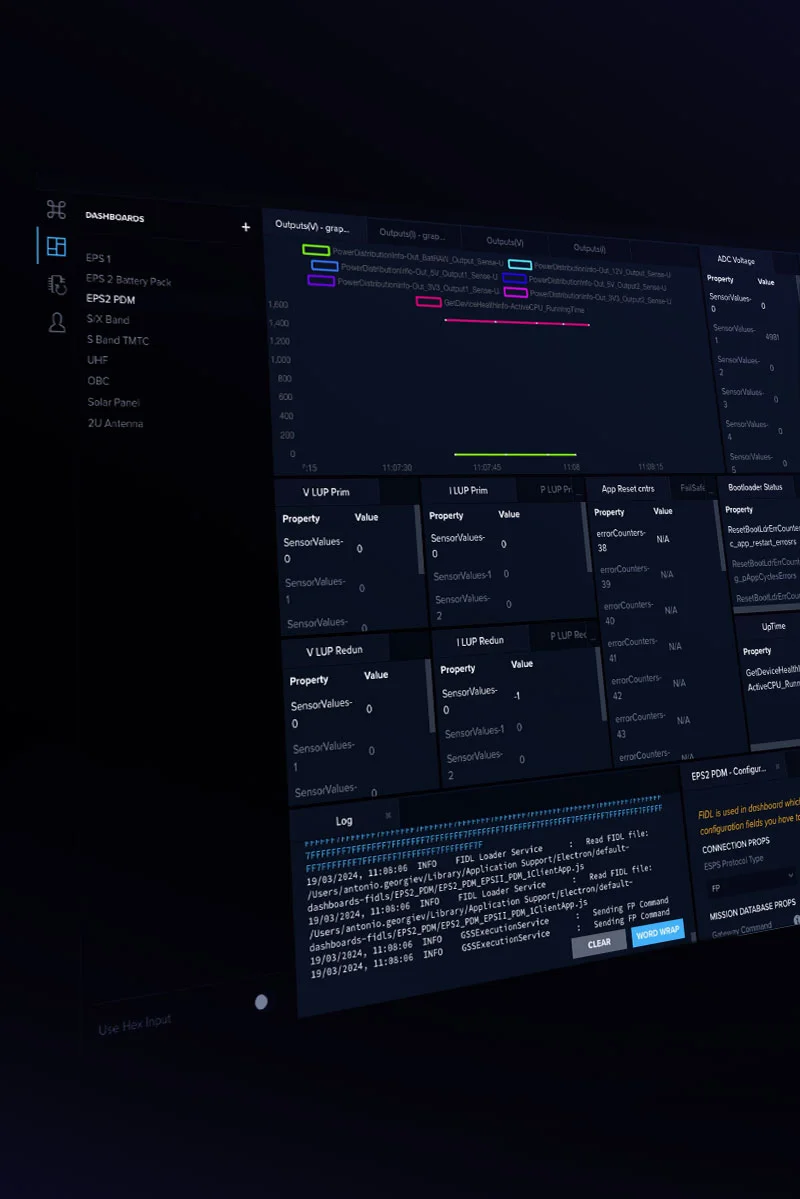Screen dimensions: 800x1199
Task: Click the V LUP Redun panel scrollbar
Action: [x=431, y=697]
